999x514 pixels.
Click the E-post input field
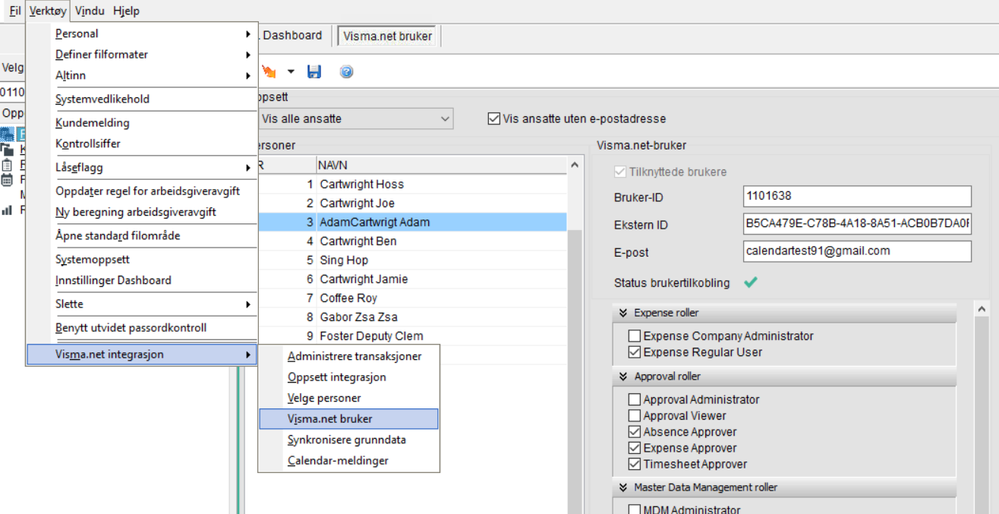click(857, 251)
